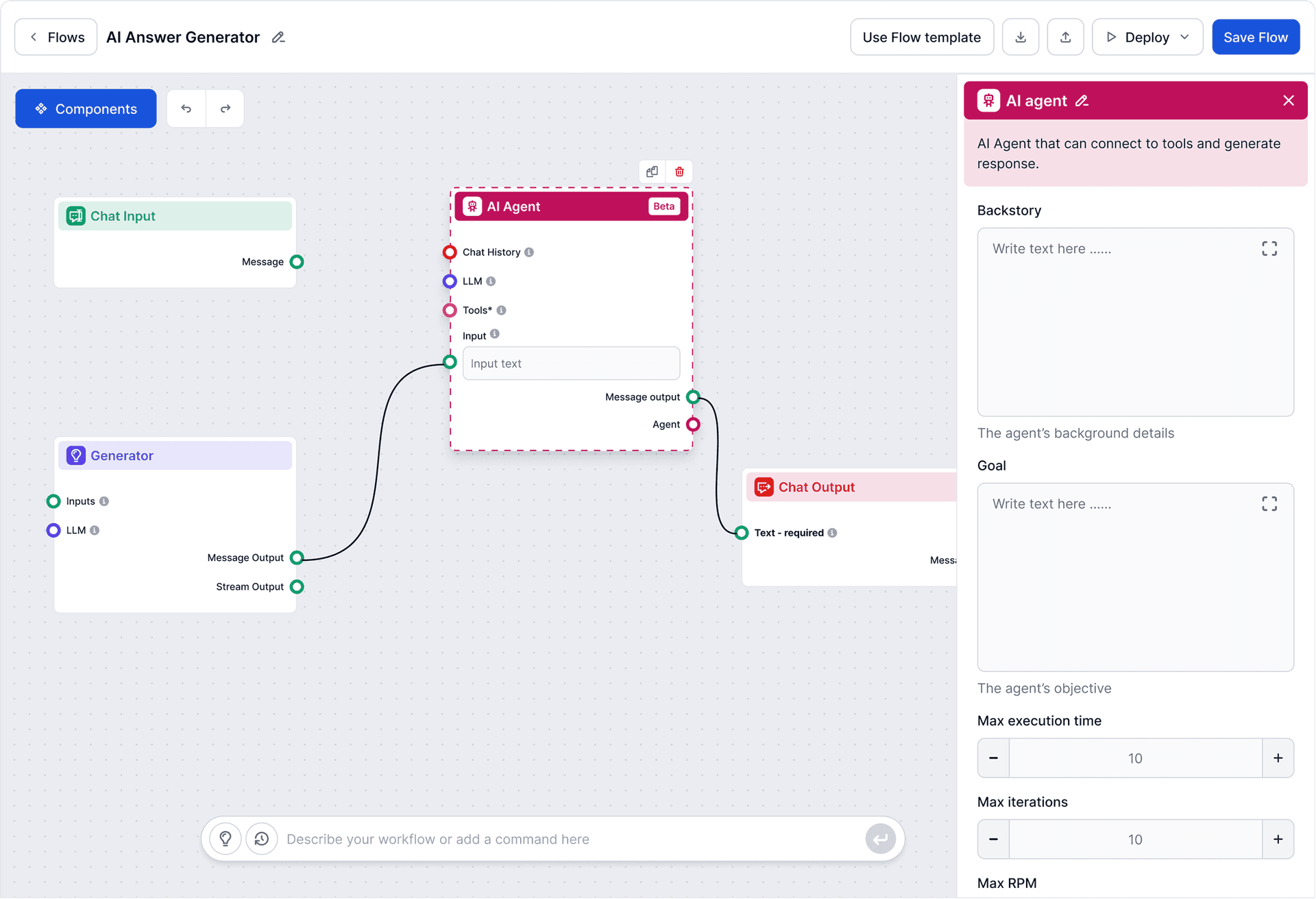Rename the AI Answer Generator flow
The width and height of the screenshot is (1316, 899).
[278, 37]
